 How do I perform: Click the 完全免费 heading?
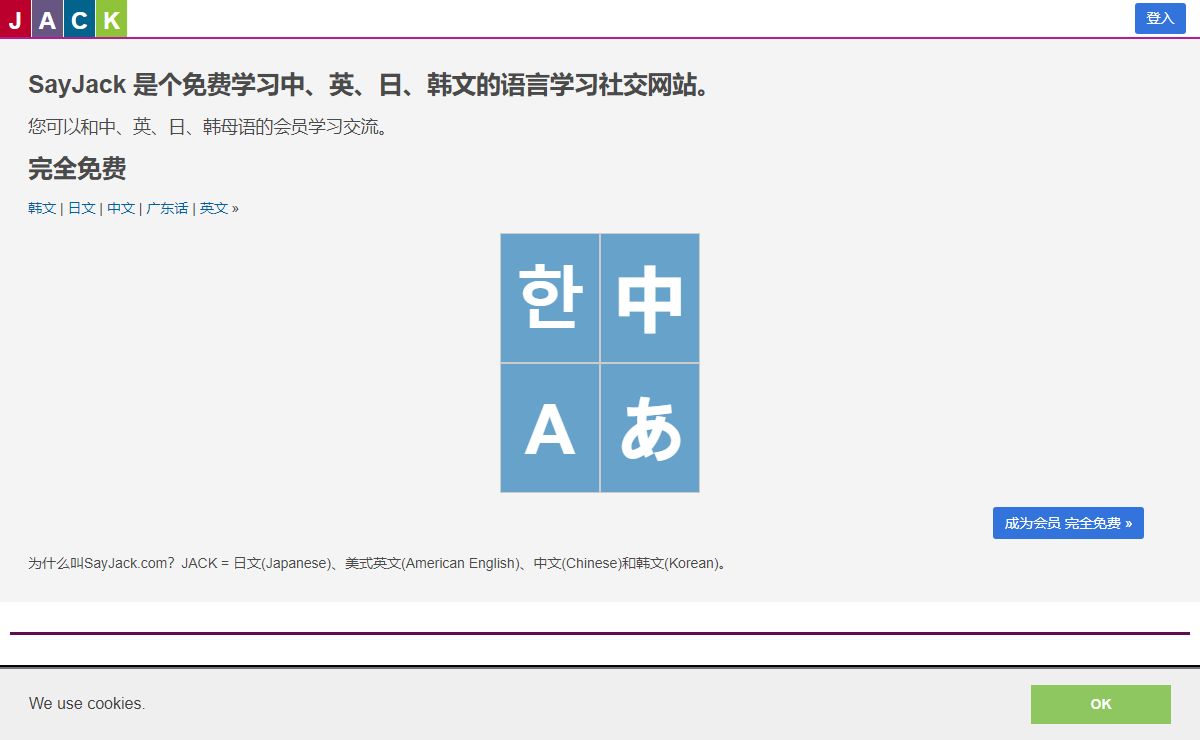click(77, 168)
